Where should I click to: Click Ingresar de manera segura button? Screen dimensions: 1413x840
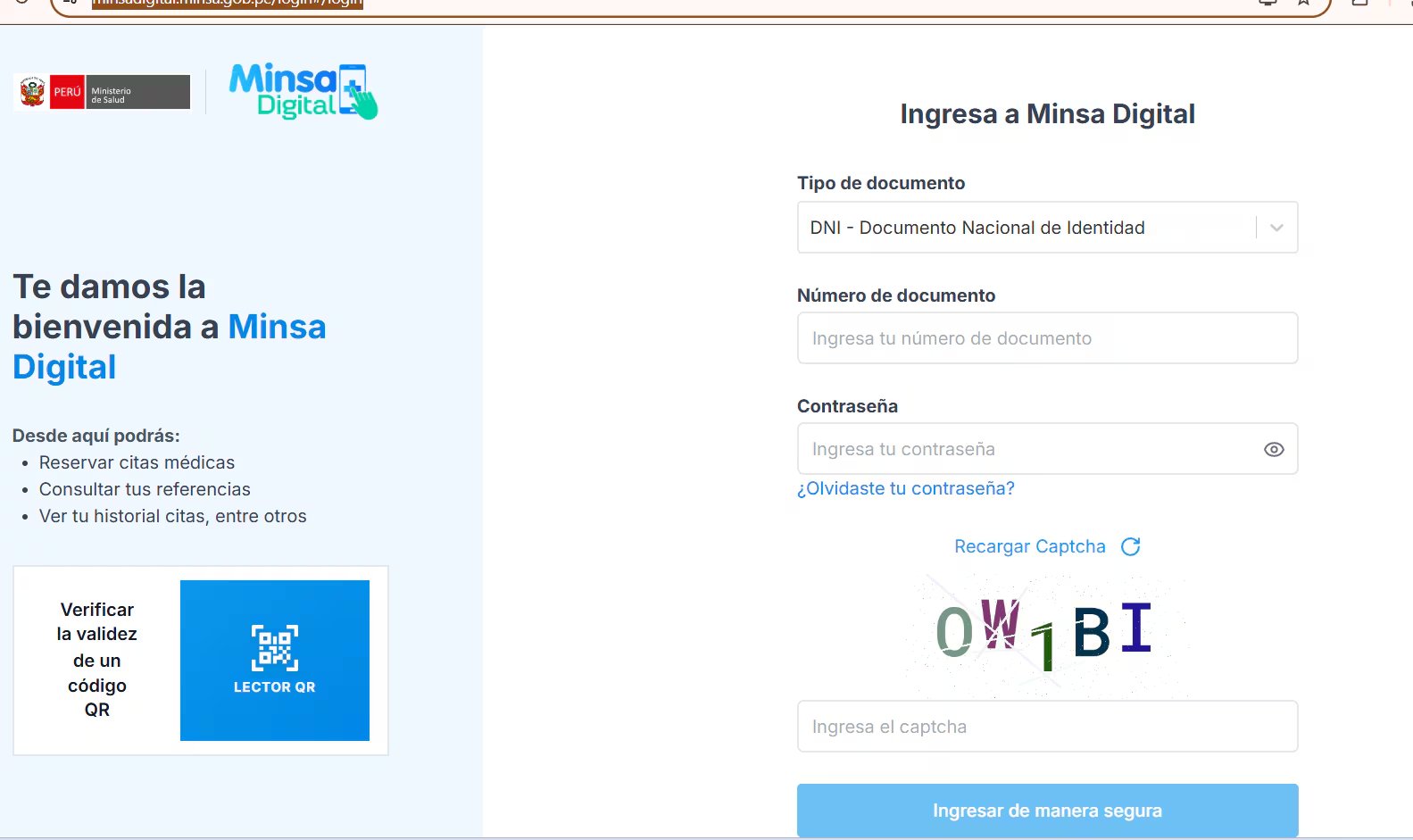(1047, 811)
